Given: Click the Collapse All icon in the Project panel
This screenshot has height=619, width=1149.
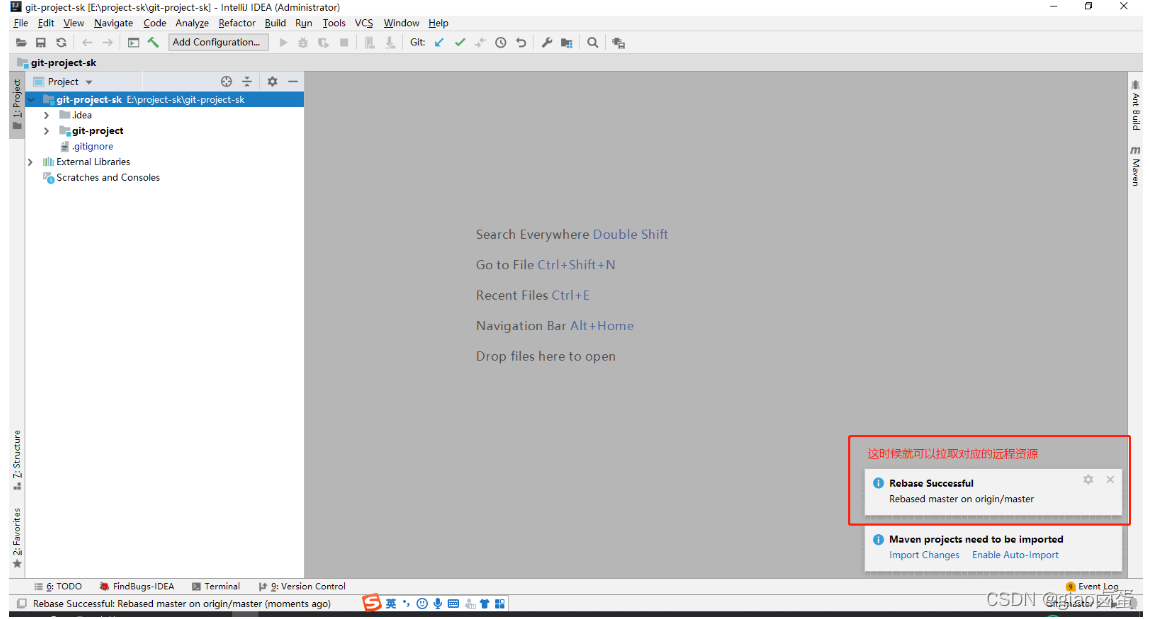Looking at the screenshot, I should (247, 81).
